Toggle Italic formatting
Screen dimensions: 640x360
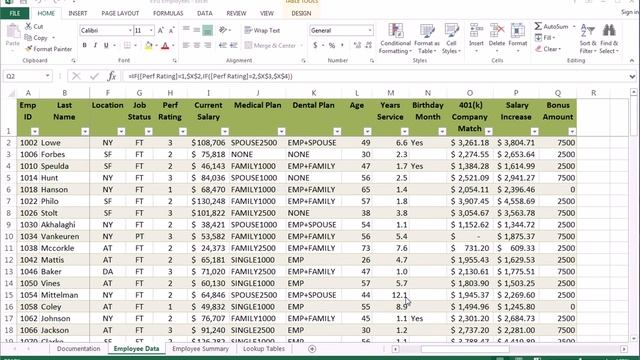click(95, 45)
